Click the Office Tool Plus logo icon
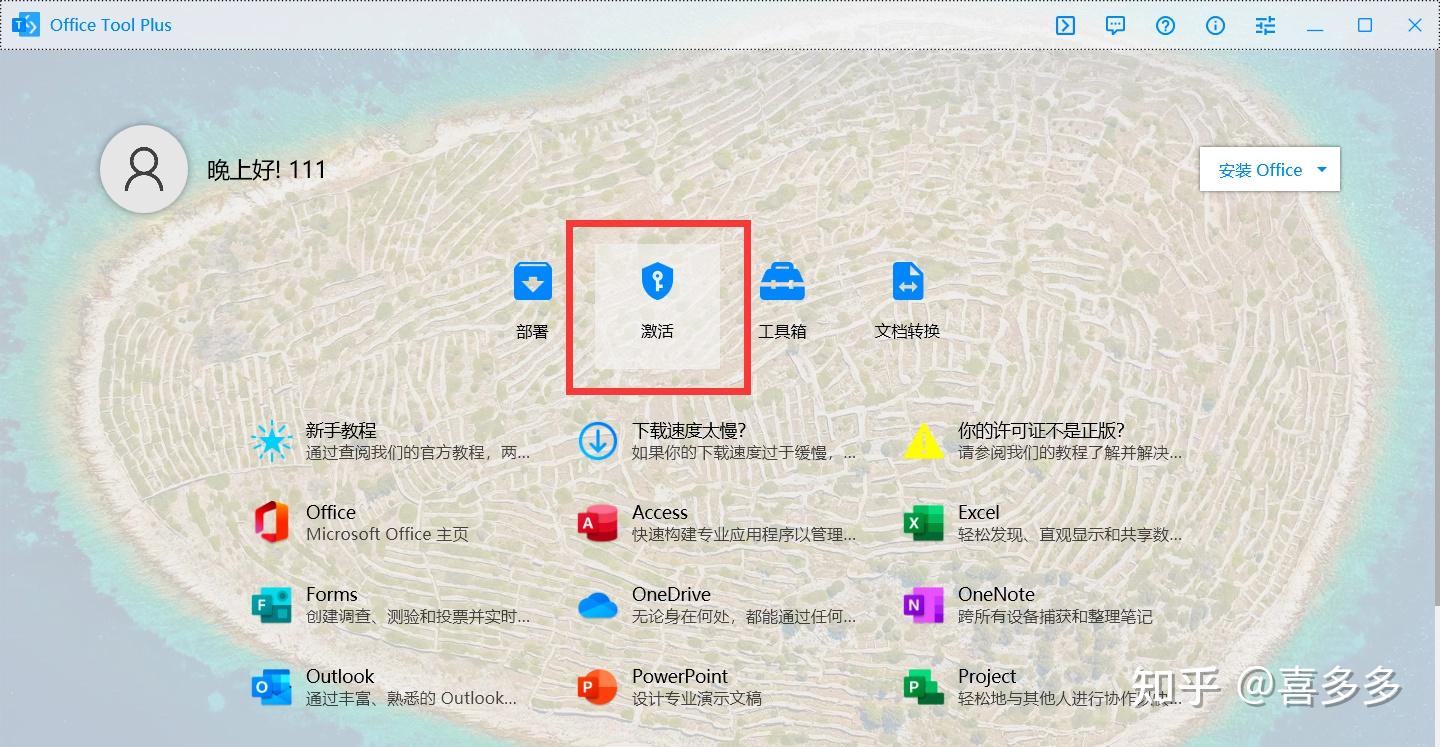This screenshot has width=1440, height=747. 25,25
